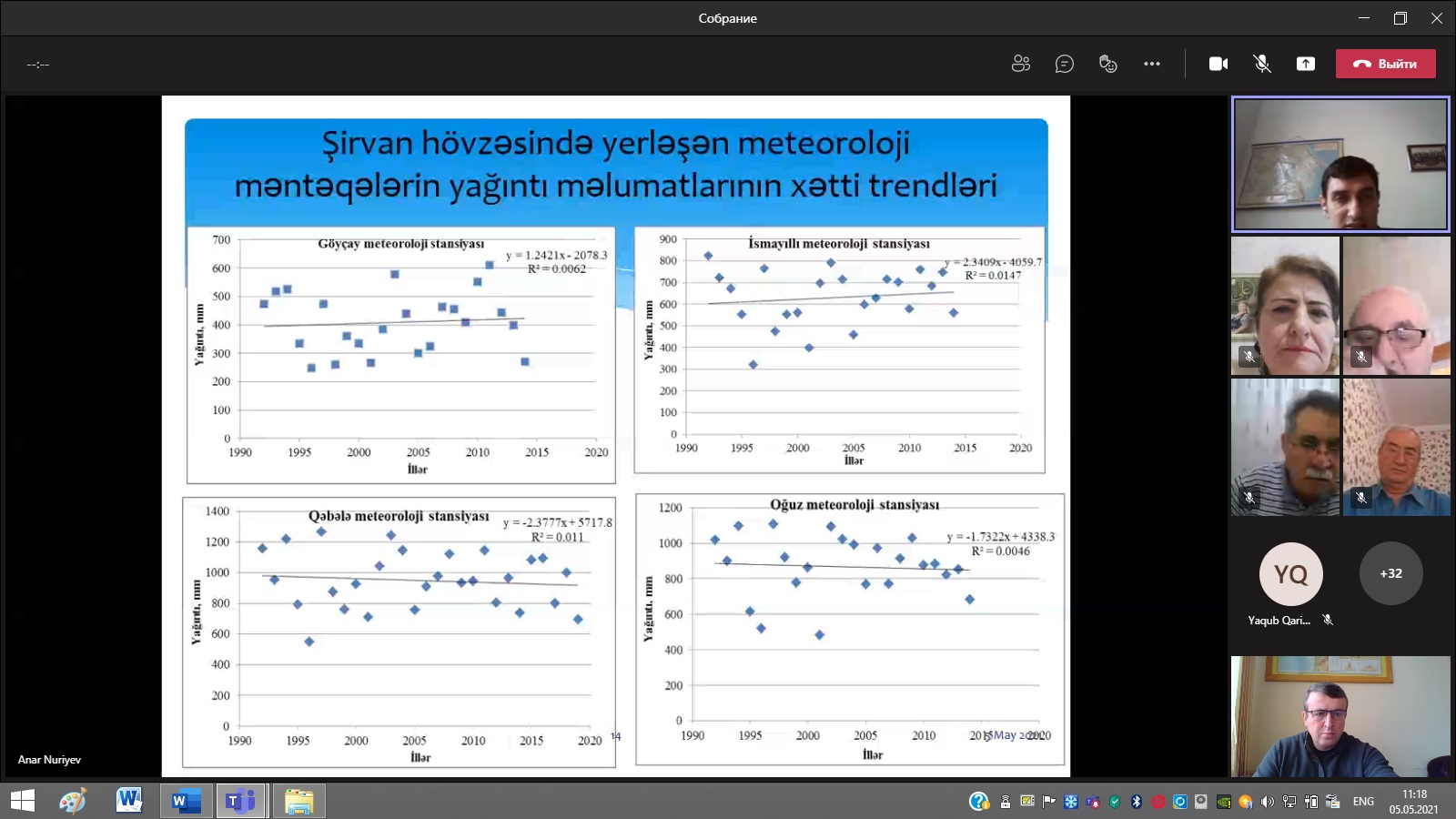This screenshot has width=1456, height=819.
Task: Click the Anar Nuriyev presenter name label
Action: coord(50,760)
